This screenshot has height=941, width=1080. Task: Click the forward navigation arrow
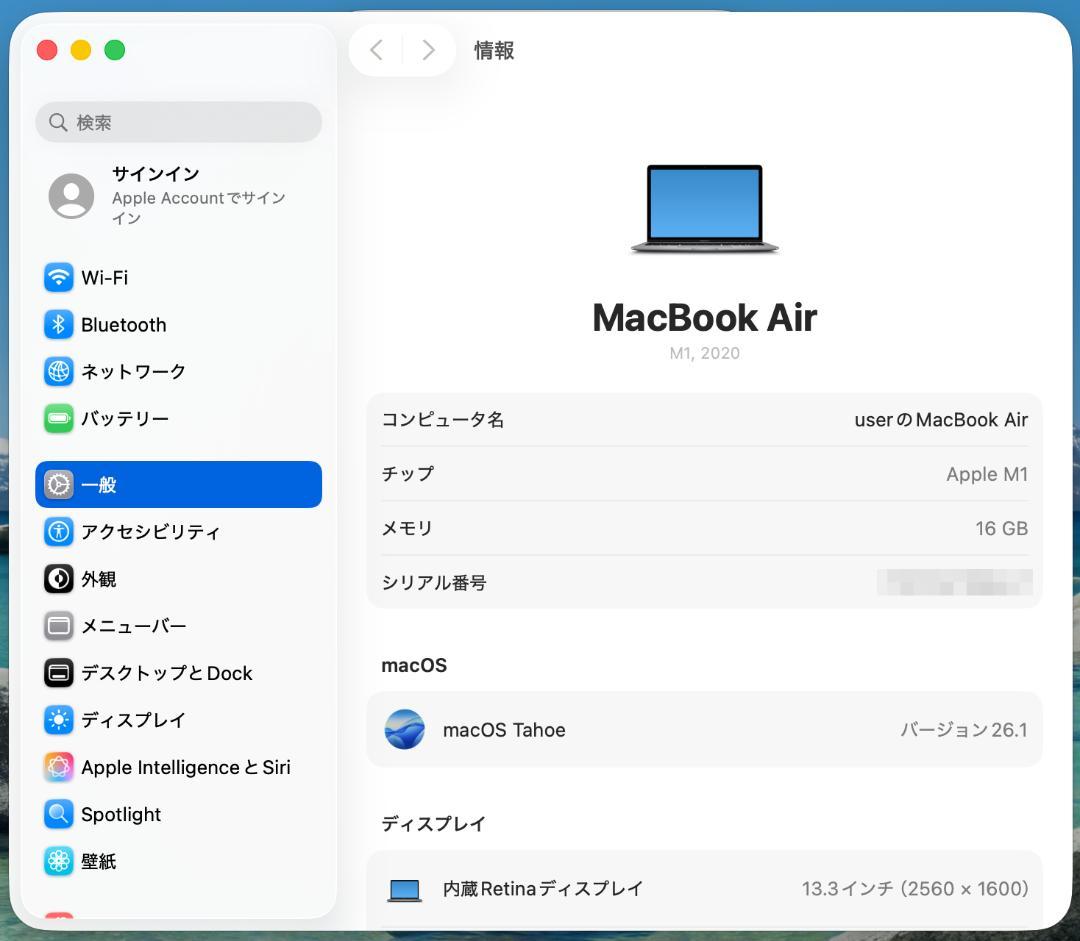pos(428,50)
